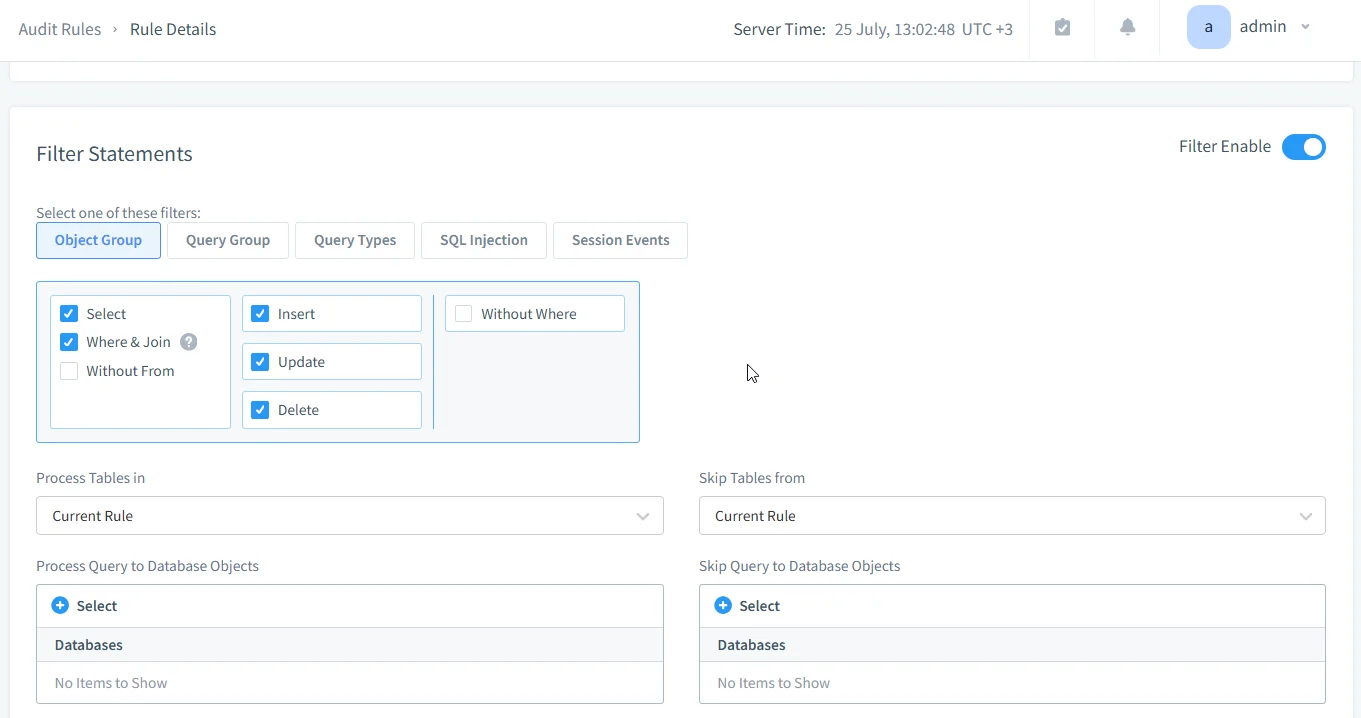This screenshot has width=1361, height=718.
Task: Toggle the Filter Enable switch
Action: 1303,147
